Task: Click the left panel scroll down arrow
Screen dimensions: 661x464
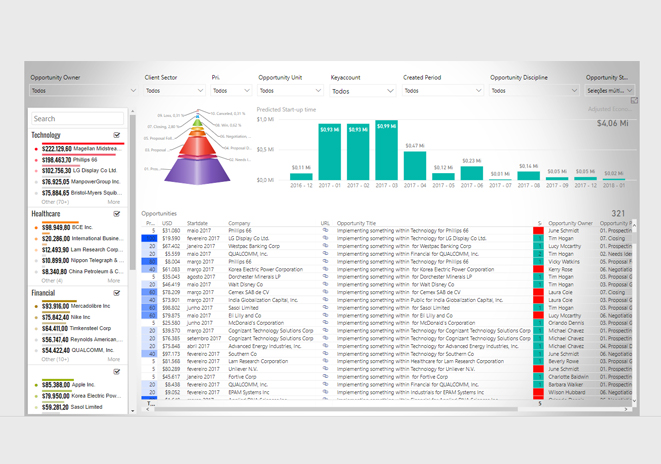Action: 132,410
